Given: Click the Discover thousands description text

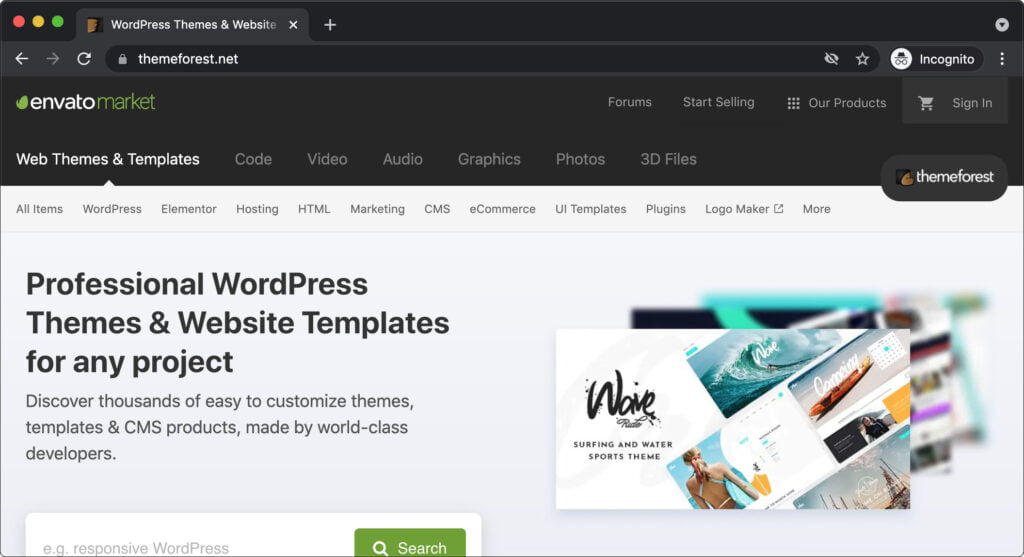Looking at the screenshot, I should (219, 427).
